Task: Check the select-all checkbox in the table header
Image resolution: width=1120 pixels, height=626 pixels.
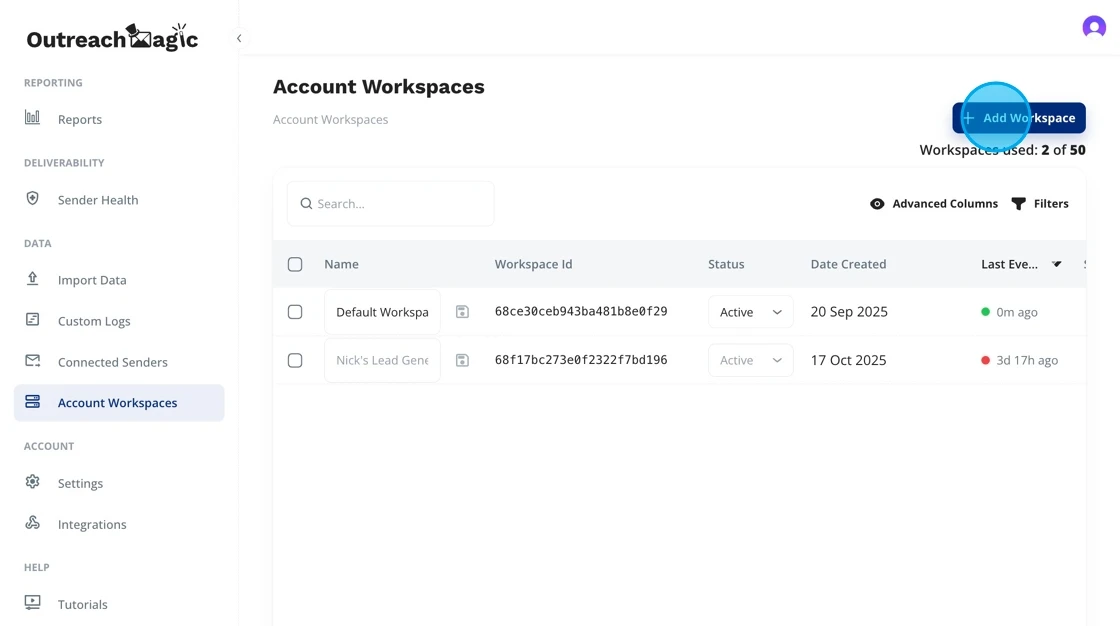Action: [x=295, y=264]
